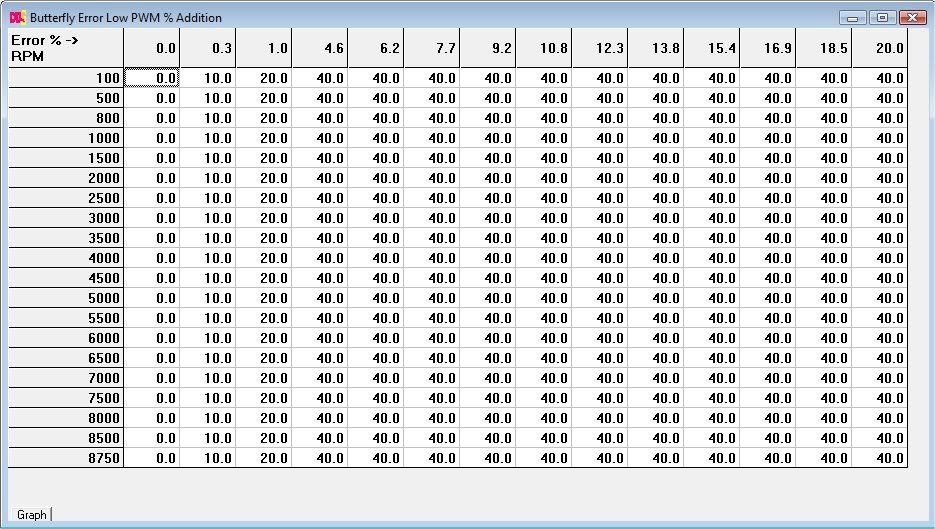Screen dimensions: 935x529
Task: Click the 0.3 error column header
Action: (x=208, y=47)
